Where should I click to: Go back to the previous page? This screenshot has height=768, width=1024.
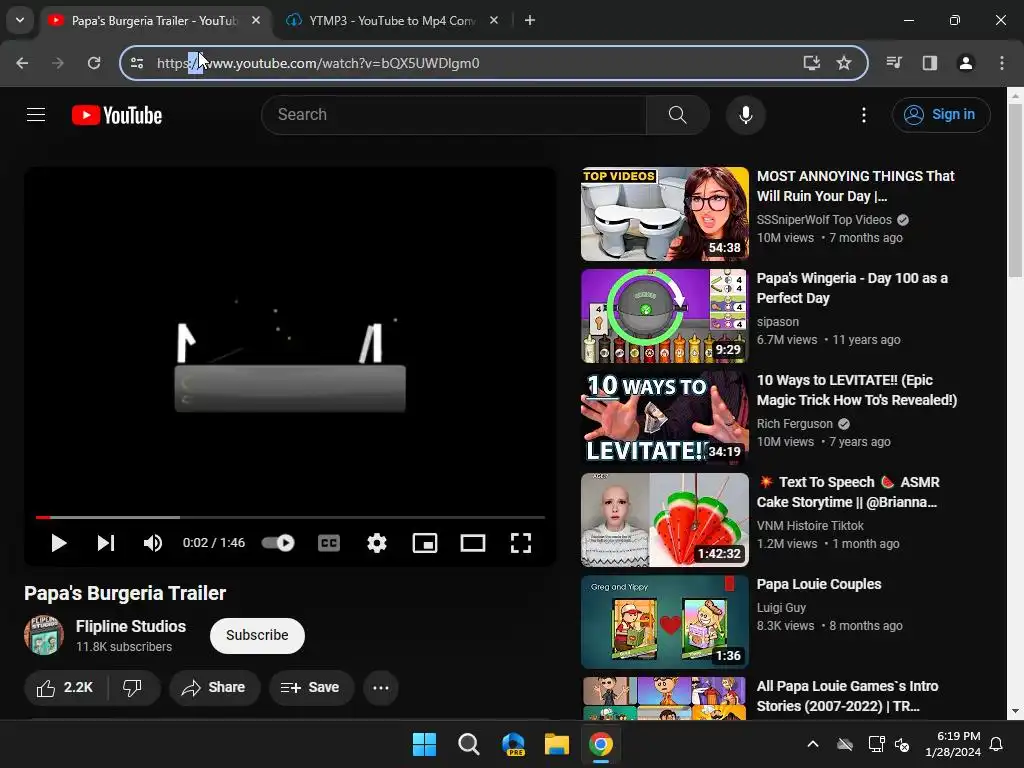click(x=22, y=63)
